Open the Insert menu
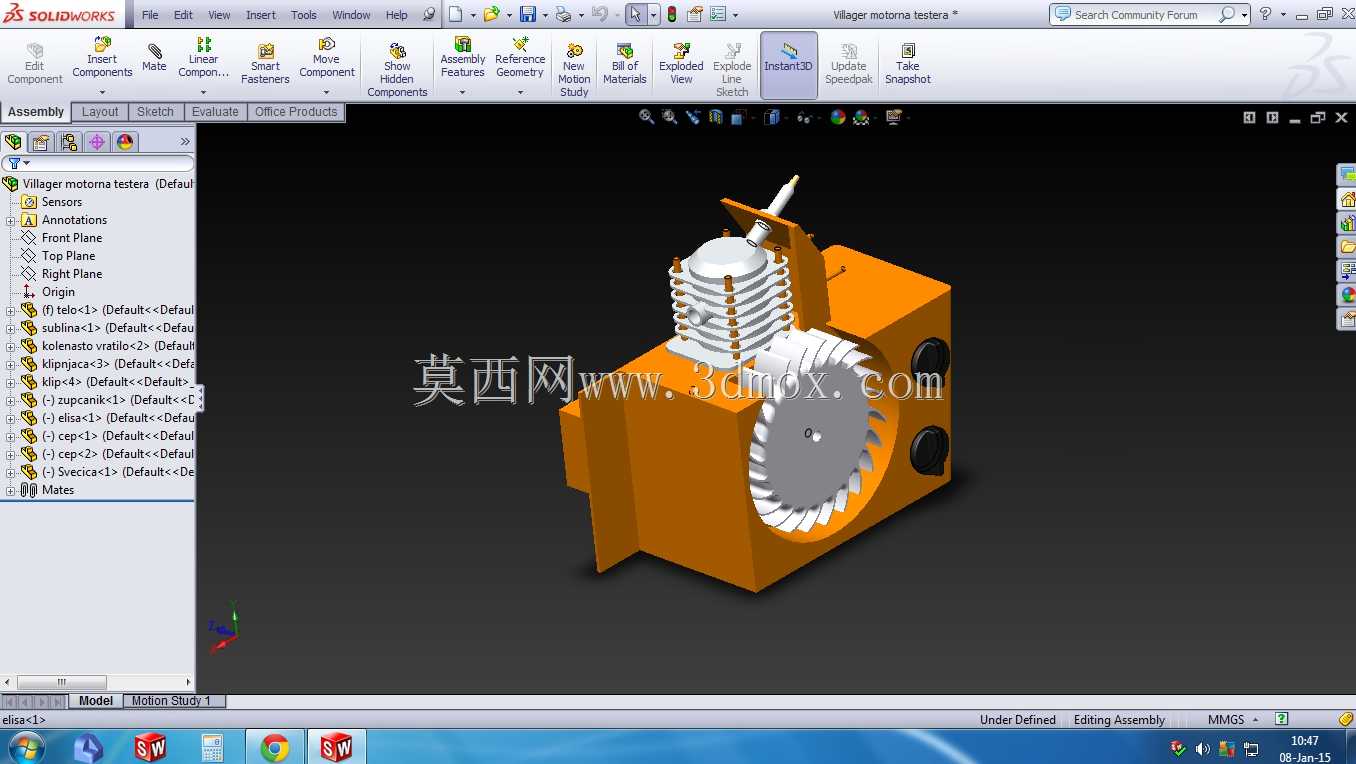The height and width of the screenshot is (764, 1356). point(261,15)
